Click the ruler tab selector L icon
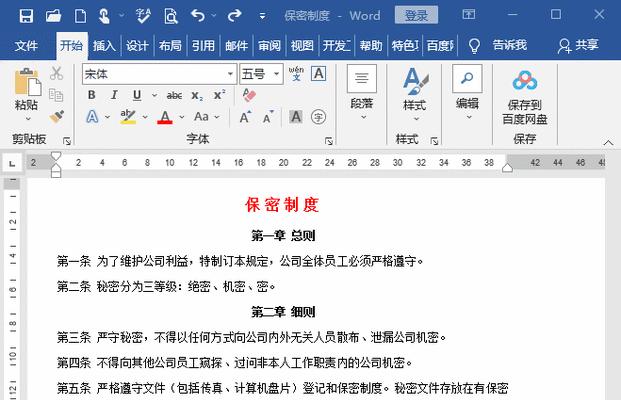621x400 pixels. 12,163
